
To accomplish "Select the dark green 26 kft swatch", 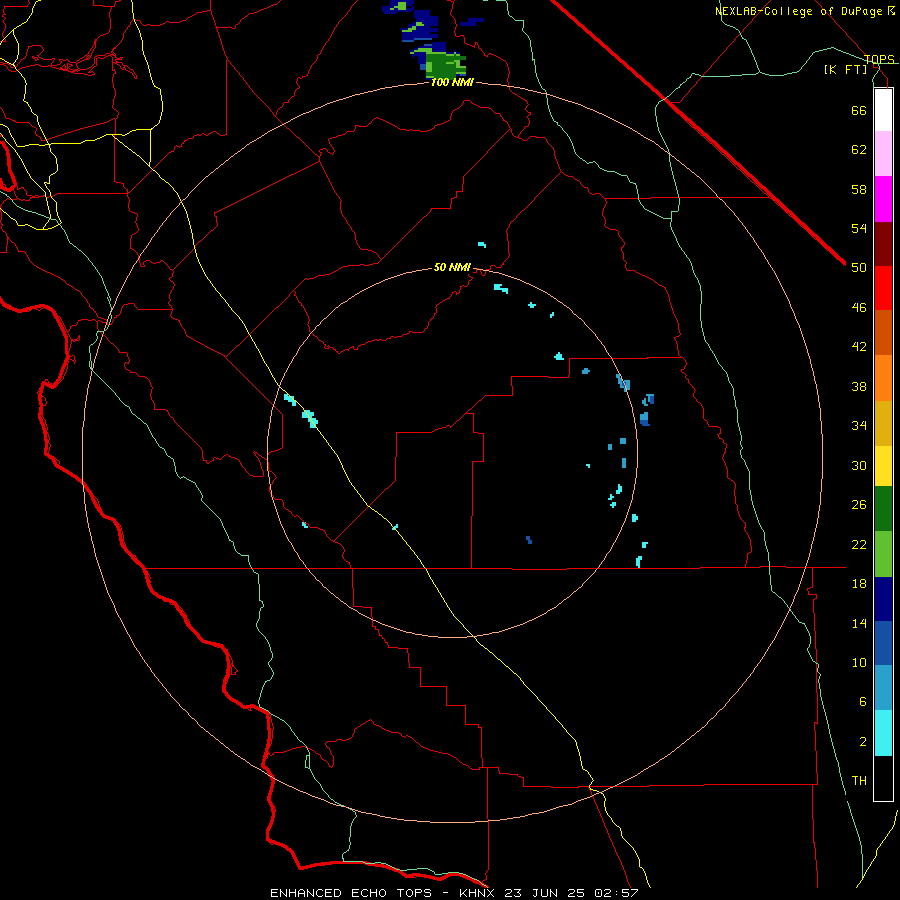I will pos(883,509).
